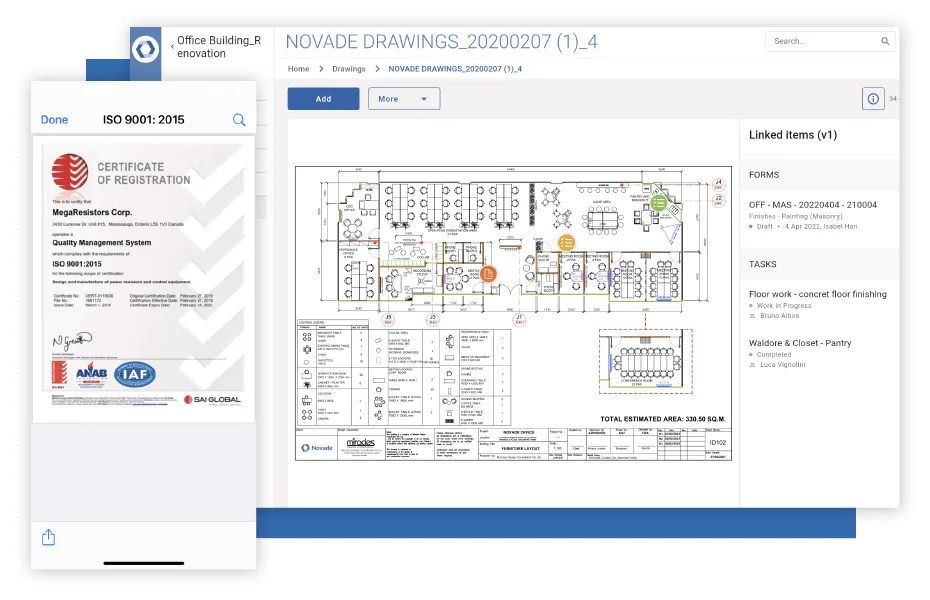Screen dimensions: 930x600
Task: Select the orange document marker on the drawing
Action: [488, 274]
